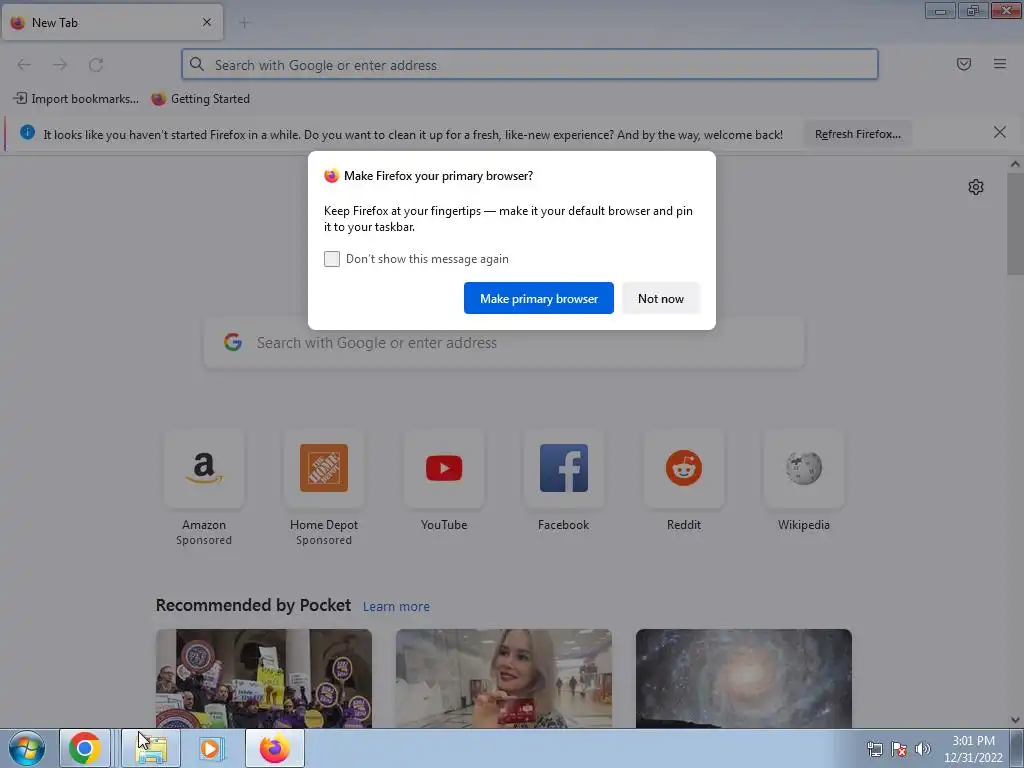Open the Pocket story with galaxy image
The image size is (1024, 768).
744,679
